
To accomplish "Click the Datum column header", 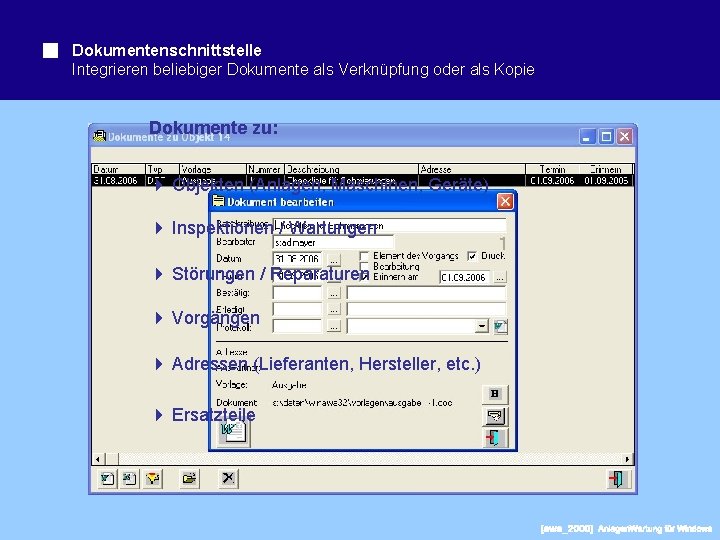I will point(118,169).
